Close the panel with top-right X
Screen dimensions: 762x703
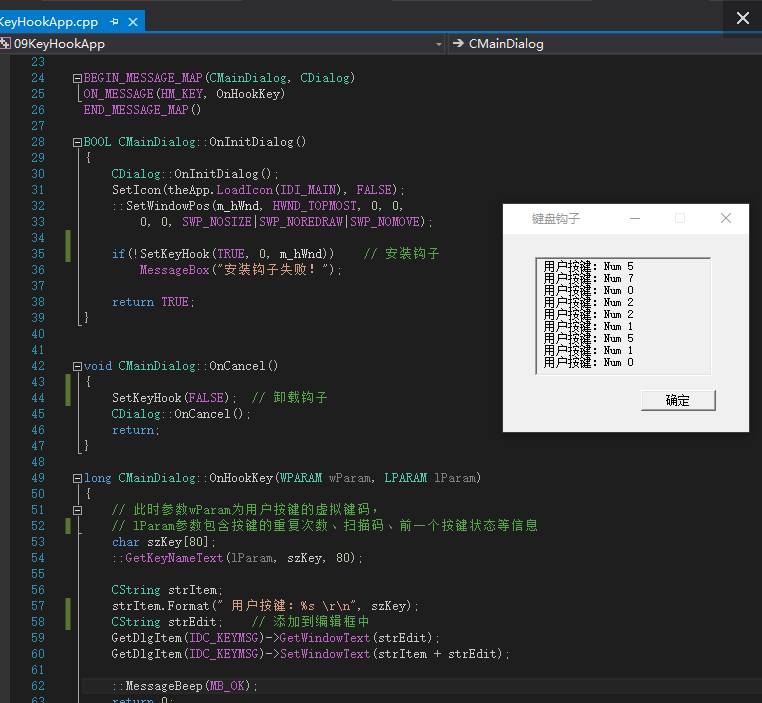[742, 18]
